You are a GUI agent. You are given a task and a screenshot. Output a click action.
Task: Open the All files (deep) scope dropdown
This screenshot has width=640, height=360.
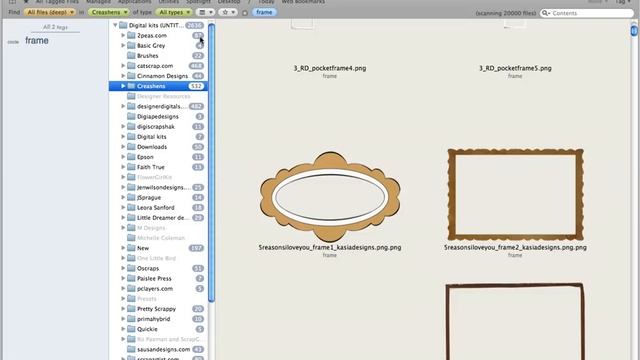click(50, 12)
